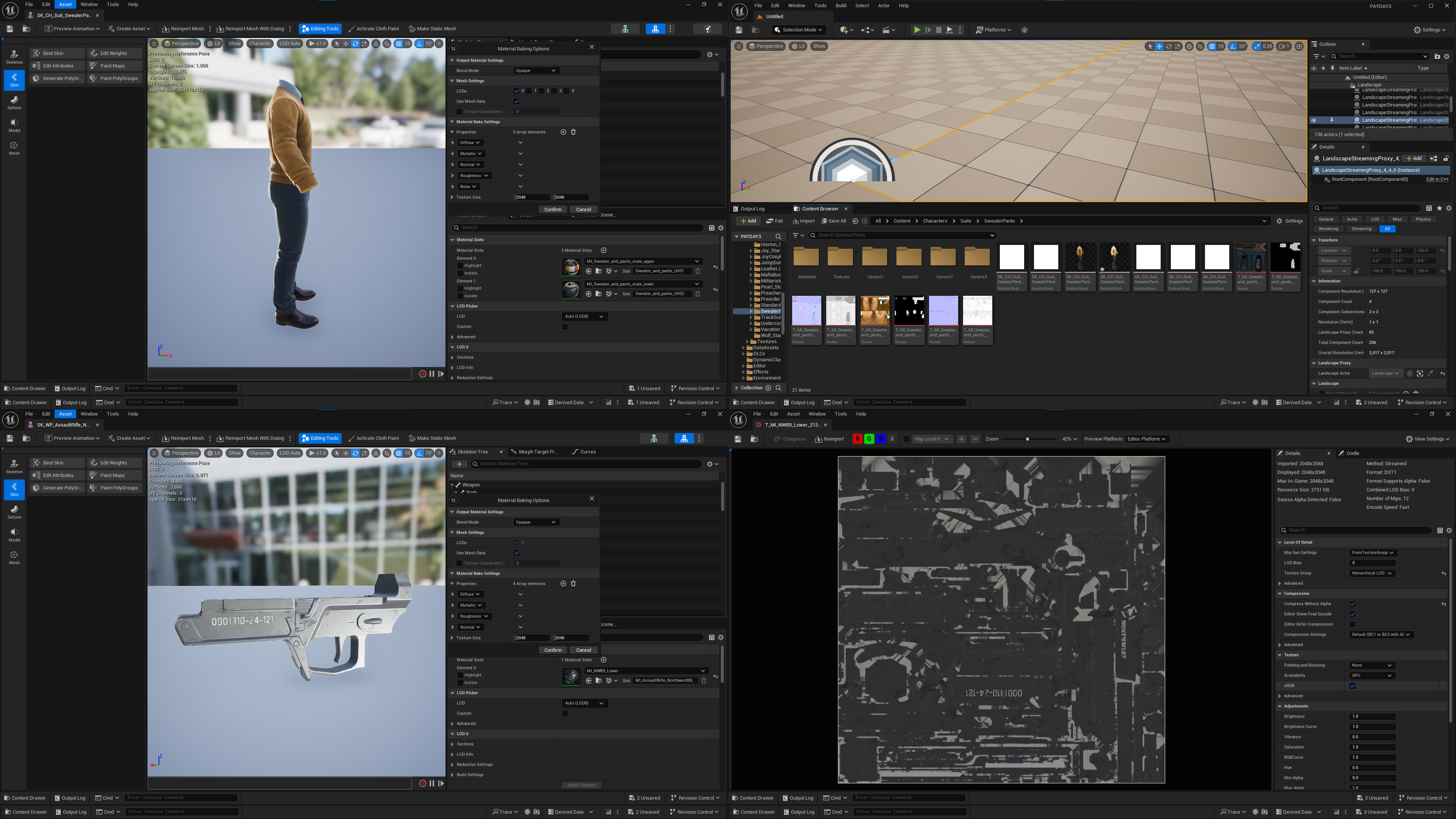This screenshot has width=1456, height=819.
Task: Add a Properties array element in SweaterPants baking dialog
Action: coord(563,132)
